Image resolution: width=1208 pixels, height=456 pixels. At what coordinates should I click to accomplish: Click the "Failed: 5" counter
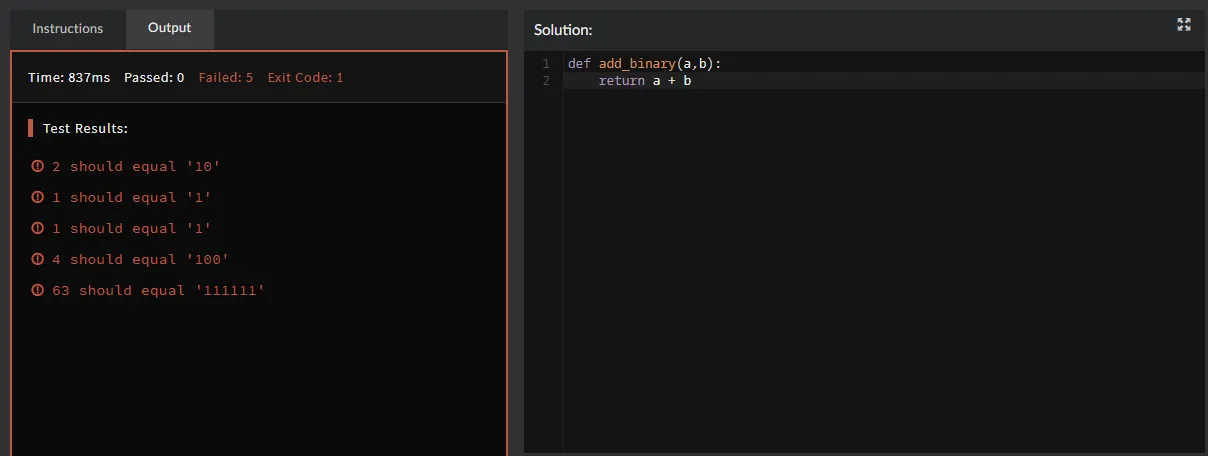tap(226, 77)
